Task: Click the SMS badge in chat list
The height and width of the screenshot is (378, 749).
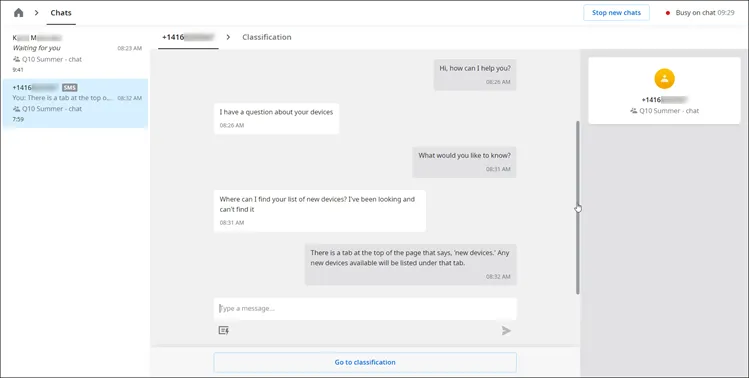Action: (70, 87)
